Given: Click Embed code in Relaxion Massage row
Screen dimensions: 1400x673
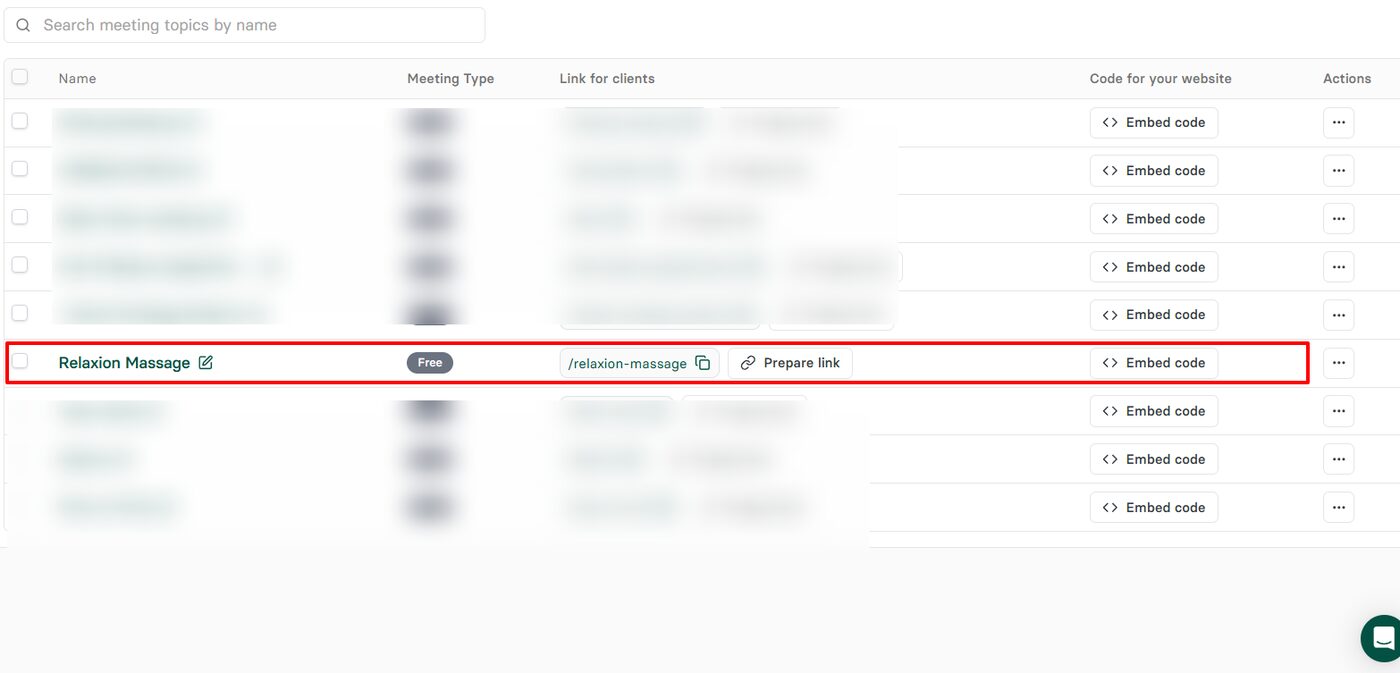Looking at the screenshot, I should point(1154,363).
